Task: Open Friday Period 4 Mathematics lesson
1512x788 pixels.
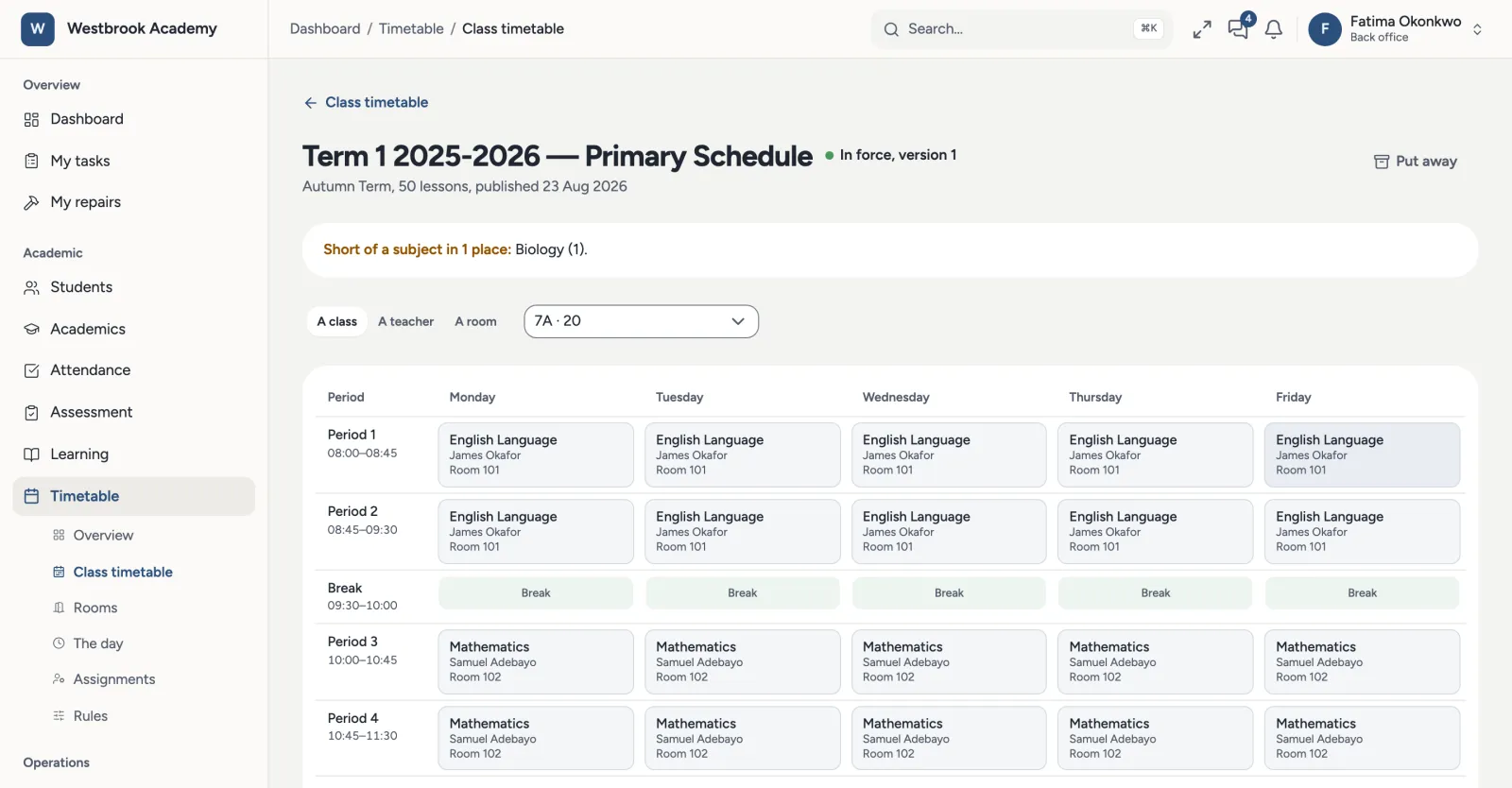Action: point(1362,738)
